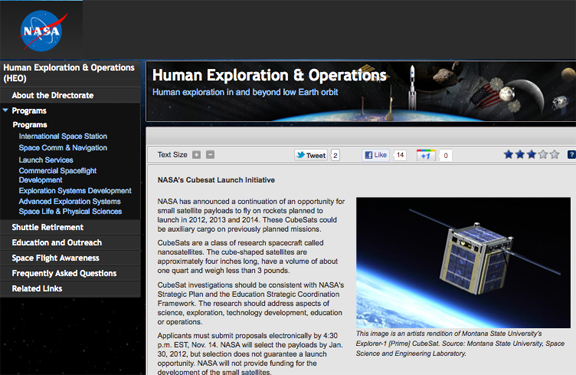Open Education and Outreach section

[57, 243]
